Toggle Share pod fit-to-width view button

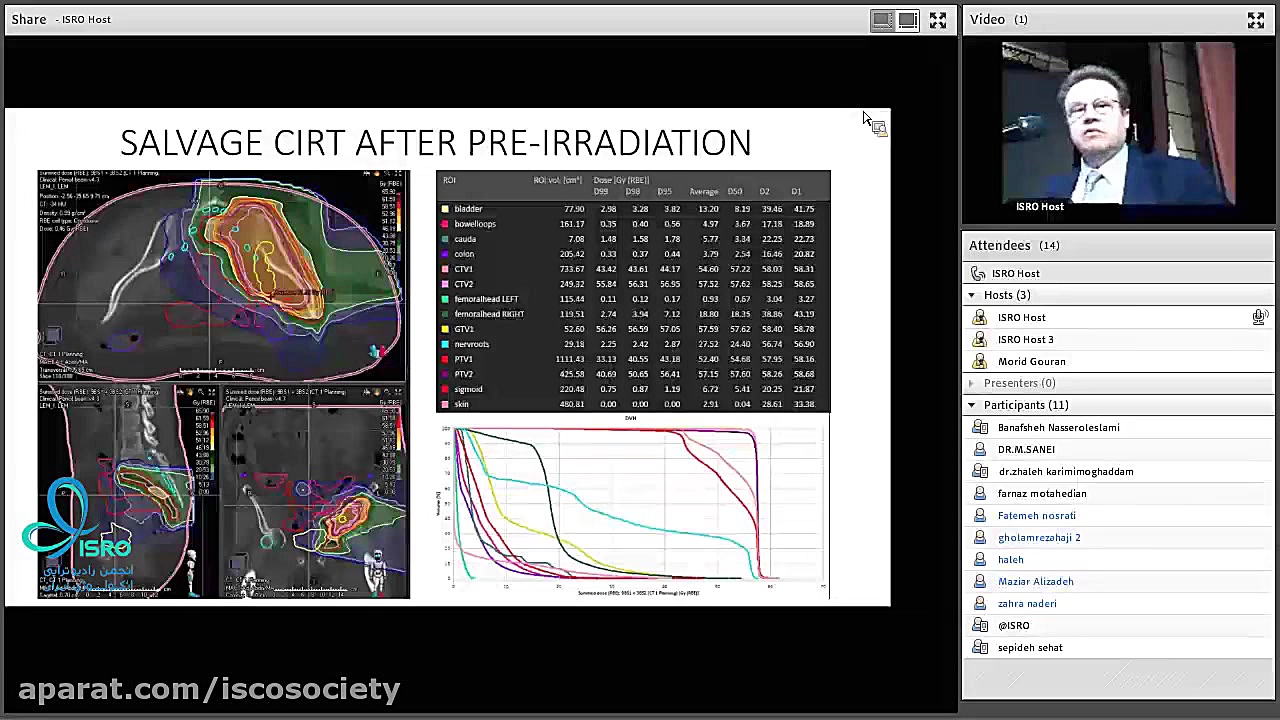point(882,20)
